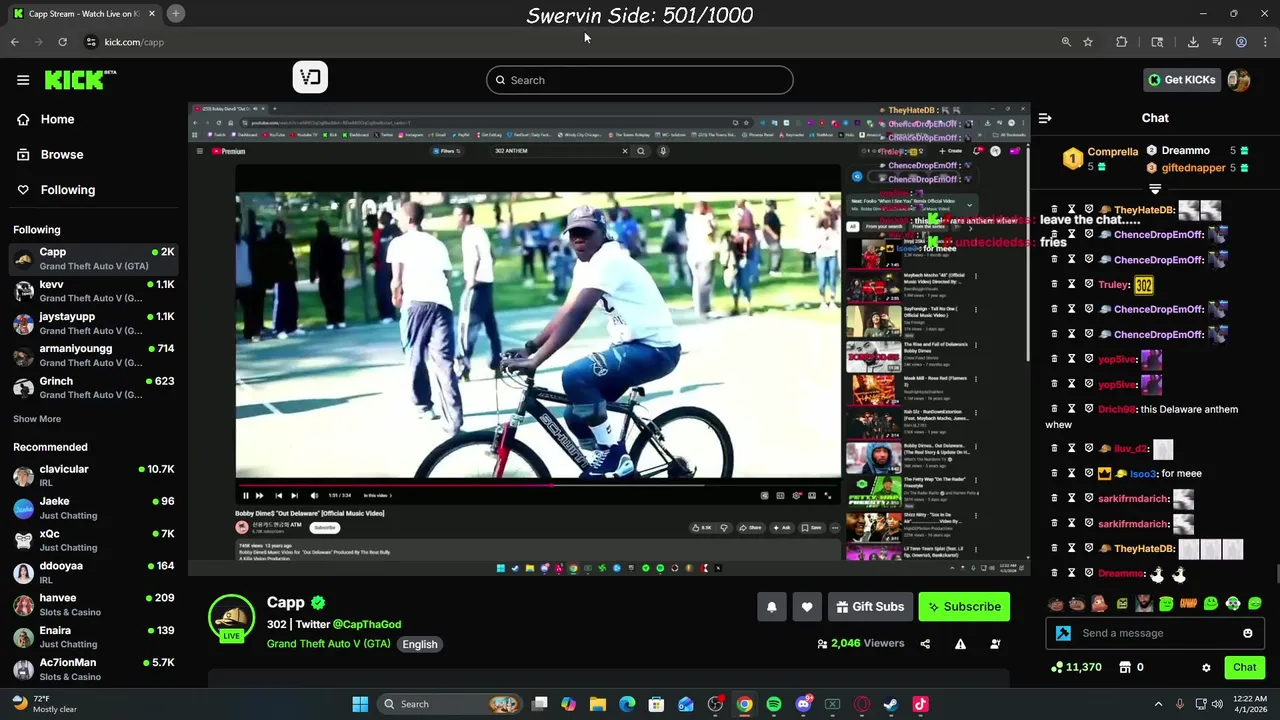1280x720 pixels.
Task: Open Chrome extensions puzzle icon
Action: [x=1121, y=42]
